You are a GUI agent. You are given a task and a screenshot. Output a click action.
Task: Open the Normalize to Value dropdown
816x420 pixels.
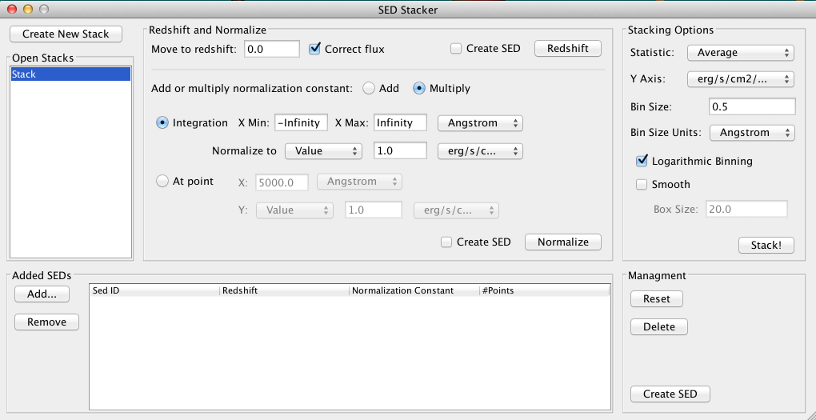click(x=323, y=151)
